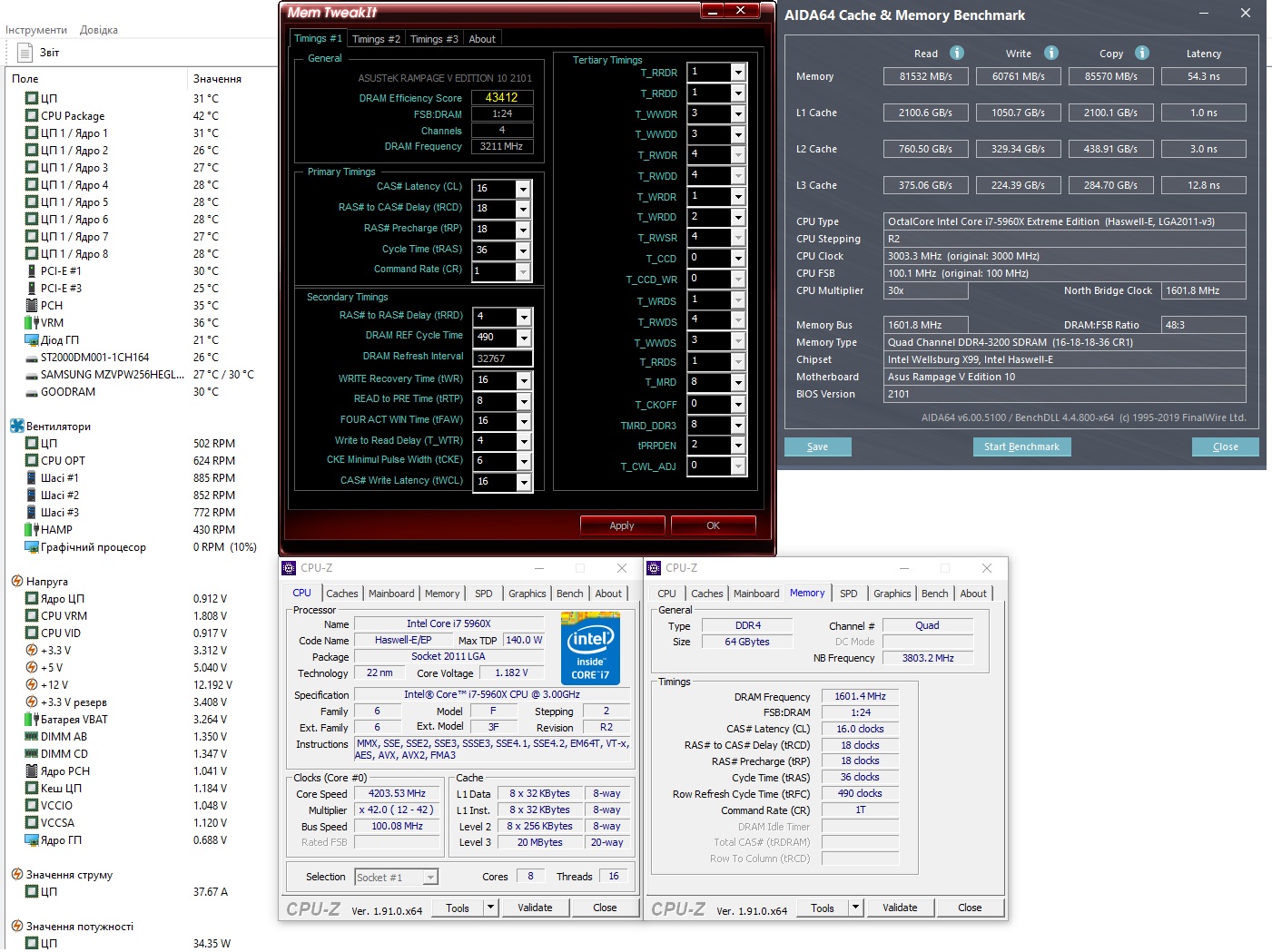
Task: Click the icon beside the CPU Package row
Action: (32, 116)
